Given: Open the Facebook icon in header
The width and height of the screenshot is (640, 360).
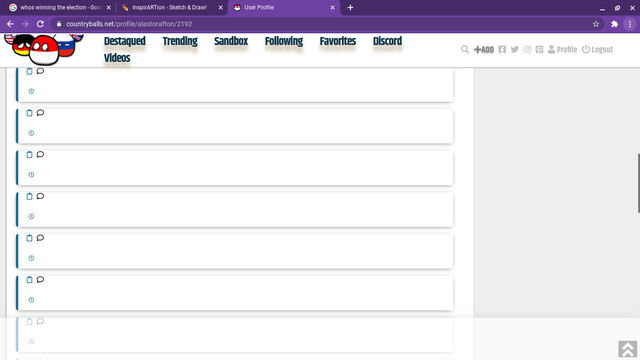Looking at the screenshot, I should click(502, 49).
